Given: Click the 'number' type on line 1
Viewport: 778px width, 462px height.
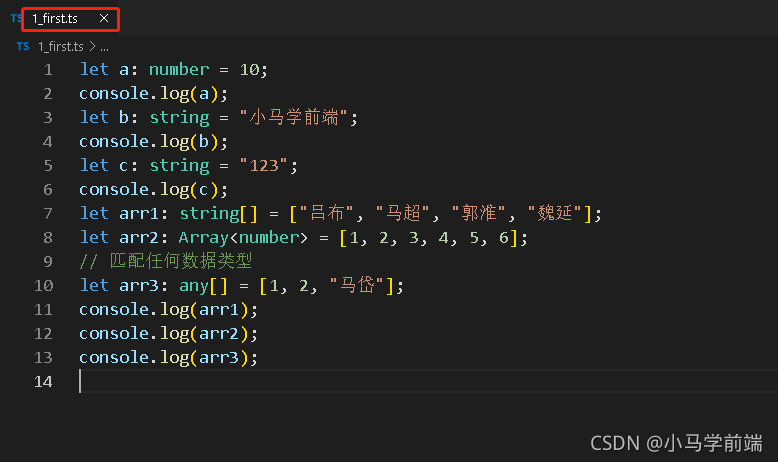Looking at the screenshot, I should pos(179,69).
